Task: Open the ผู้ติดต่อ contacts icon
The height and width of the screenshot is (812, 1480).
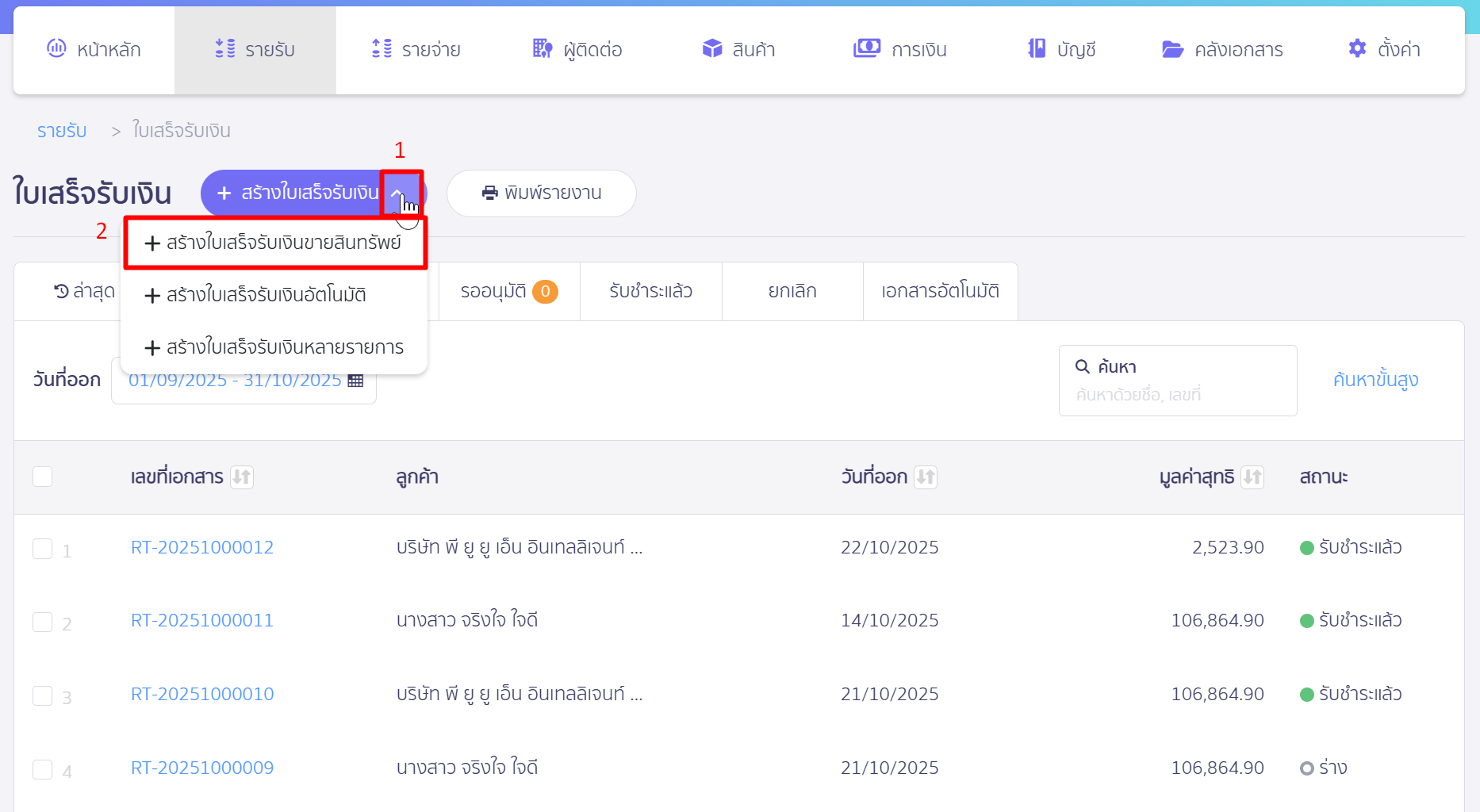Action: coord(543,48)
